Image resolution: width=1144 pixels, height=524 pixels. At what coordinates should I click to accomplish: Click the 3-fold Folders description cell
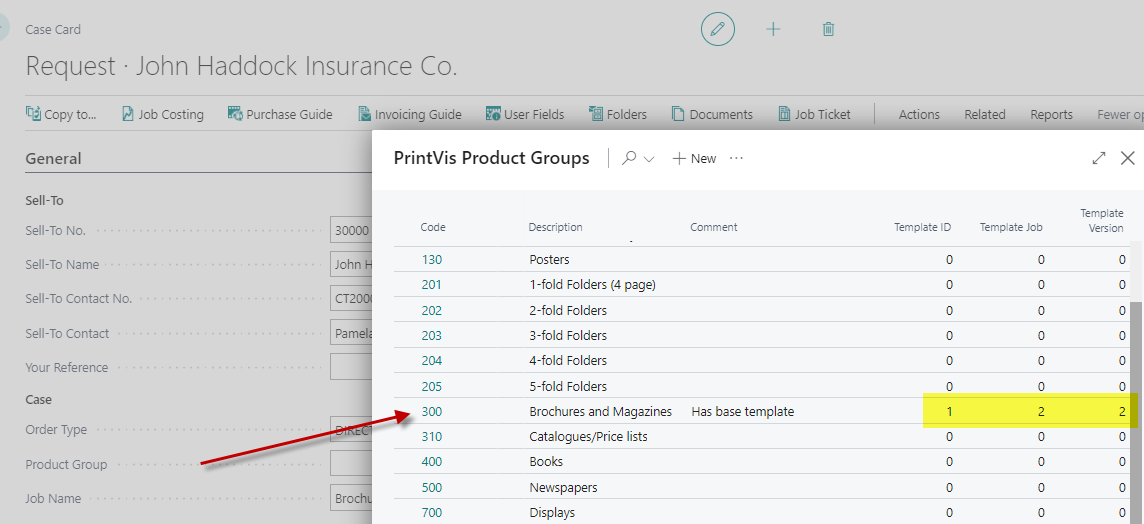[x=568, y=336]
